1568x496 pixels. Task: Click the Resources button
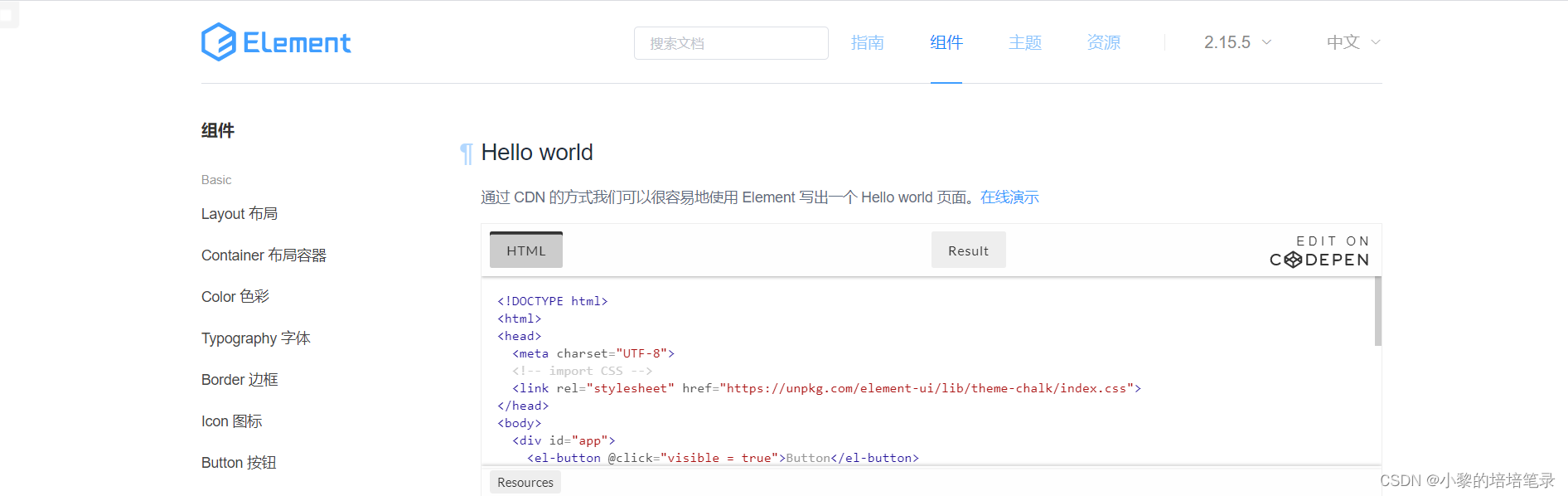click(x=525, y=482)
